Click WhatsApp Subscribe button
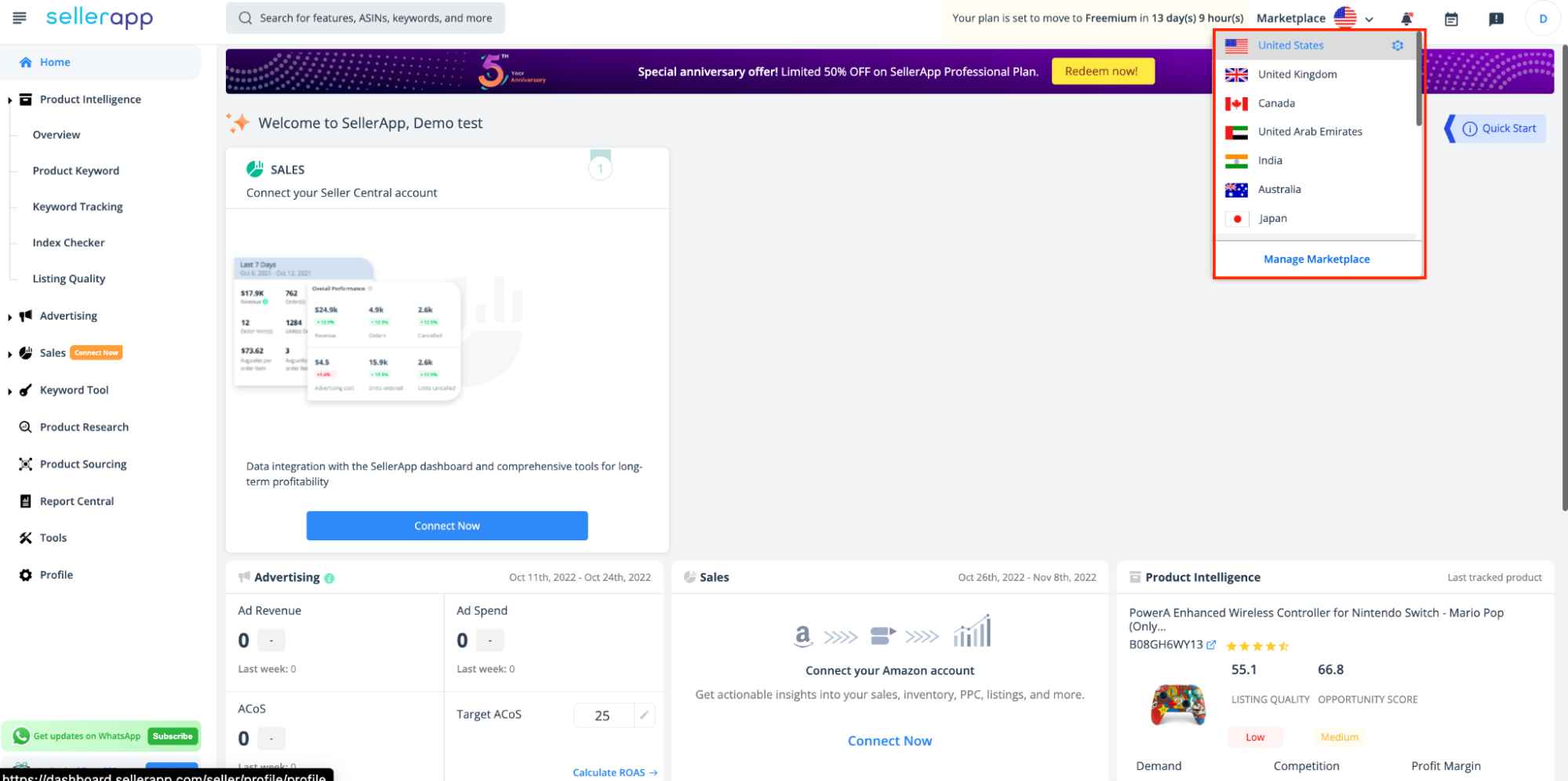The height and width of the screenshot is (781, 1568). [x=173, y=736]
